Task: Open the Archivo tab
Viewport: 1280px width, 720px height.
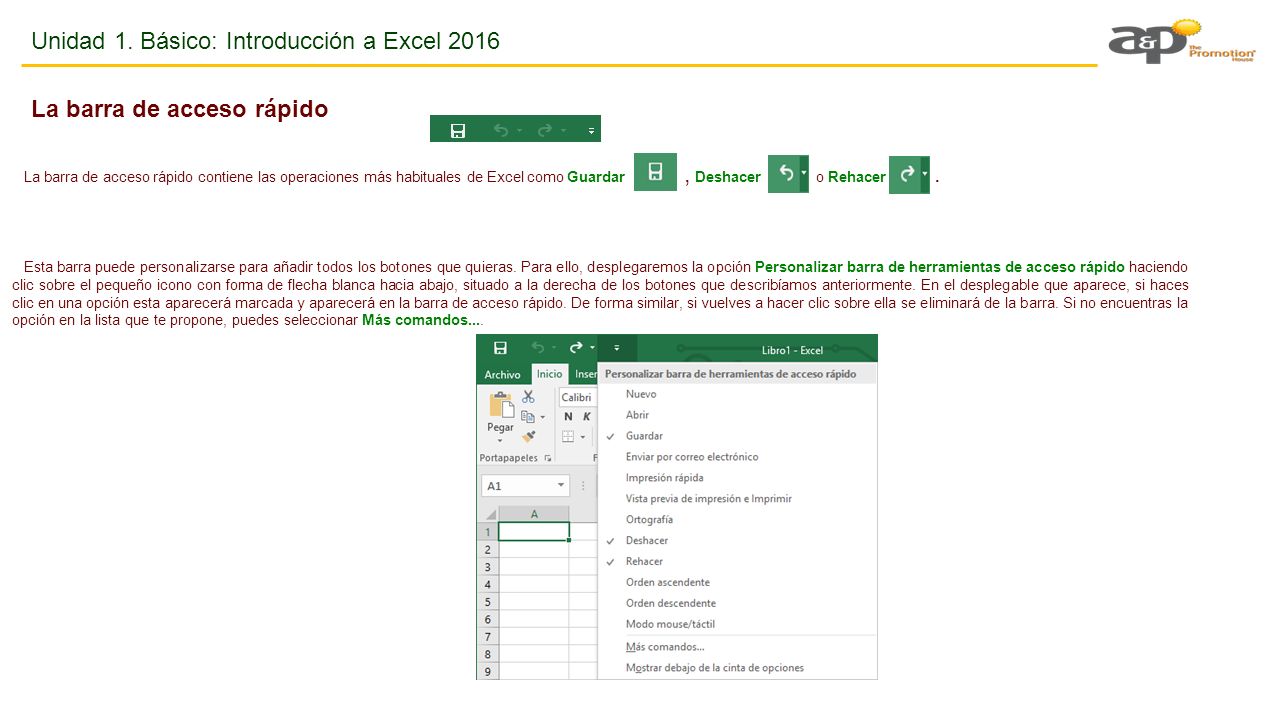Action: click(x=503, y=374)
